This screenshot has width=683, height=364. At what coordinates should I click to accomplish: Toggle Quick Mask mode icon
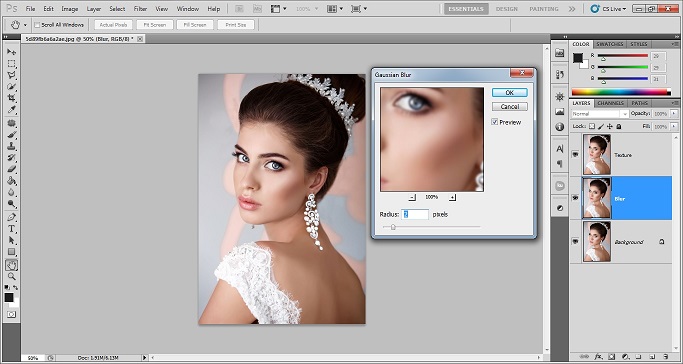(x=11, y=314)
